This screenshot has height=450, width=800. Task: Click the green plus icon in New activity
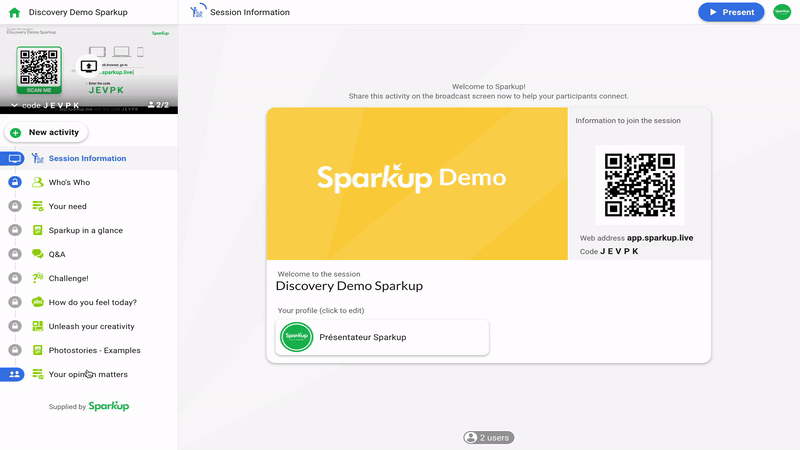click(x=16, y=133)
